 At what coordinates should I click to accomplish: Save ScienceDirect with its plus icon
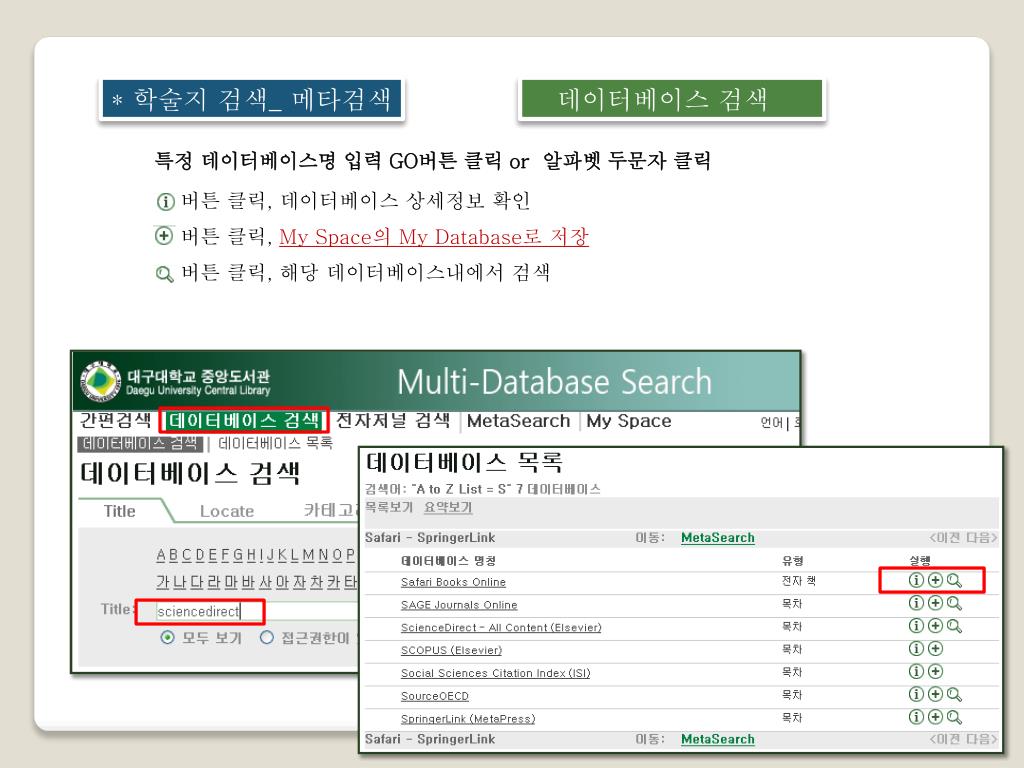pyautogui.click(x=935, y=626)
